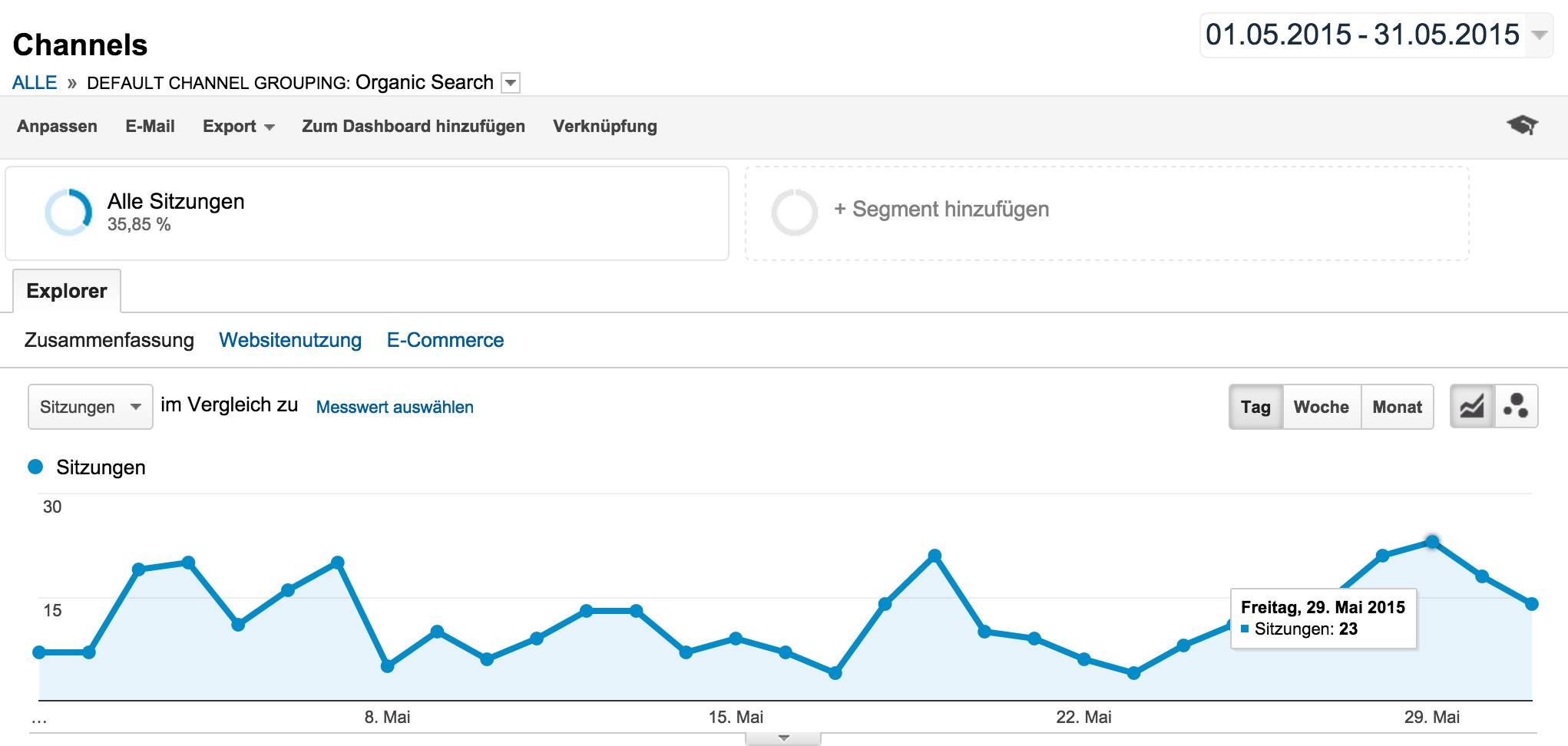This screenshot has width=1568, height=746.
Task: Switch to line chart view icon
Action: (1472, 407)
